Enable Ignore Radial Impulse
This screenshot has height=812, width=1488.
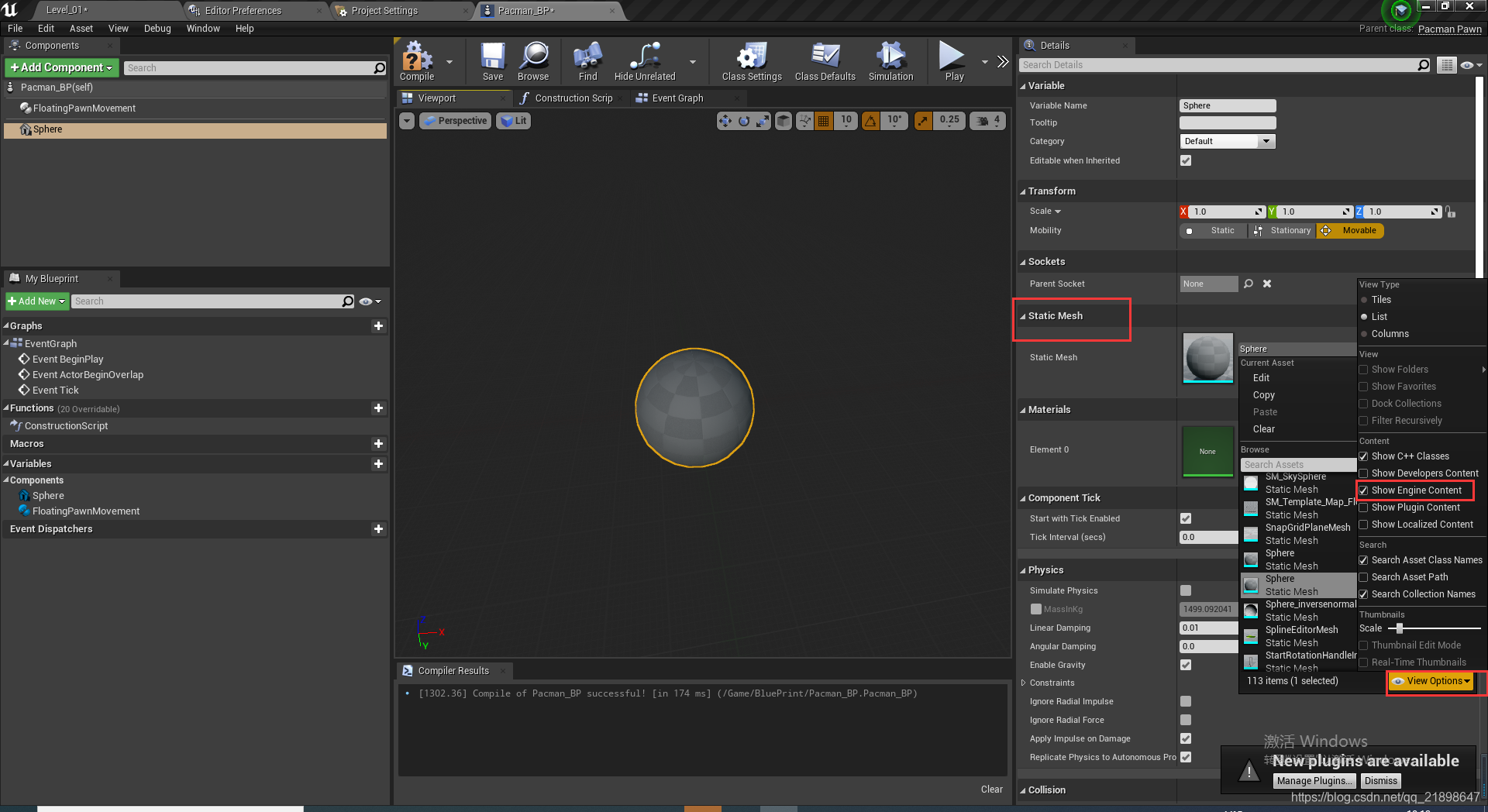click(x=1186, y=701)
